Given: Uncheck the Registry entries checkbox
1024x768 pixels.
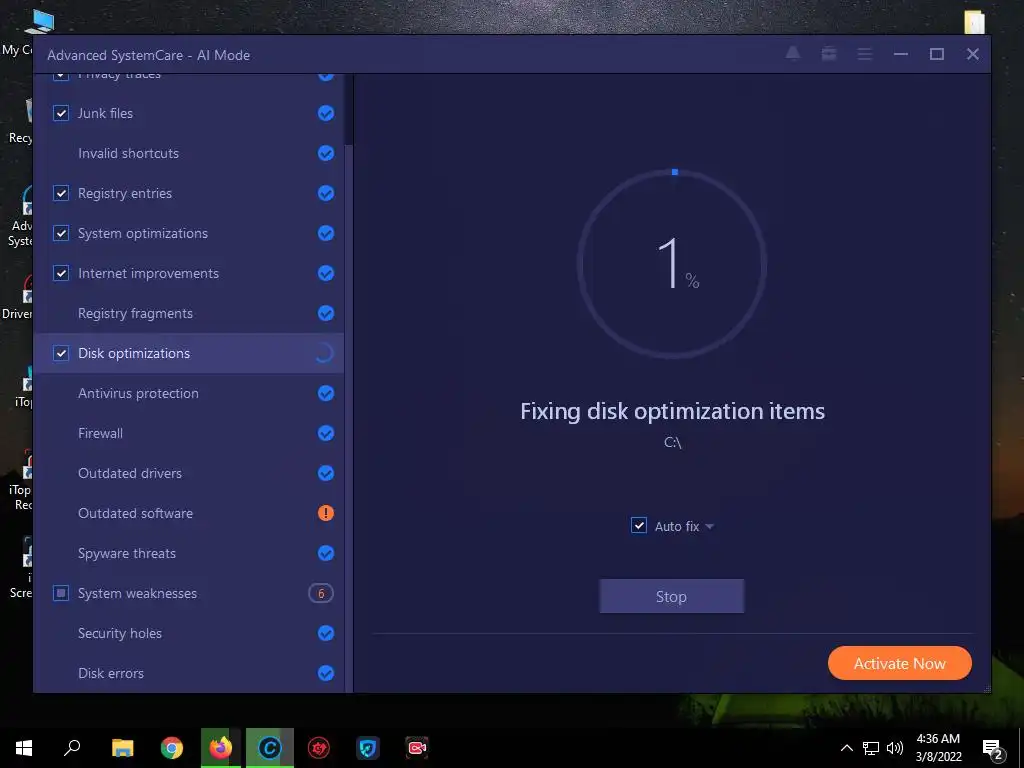Looking at the screenshot, I should point(61,193).
